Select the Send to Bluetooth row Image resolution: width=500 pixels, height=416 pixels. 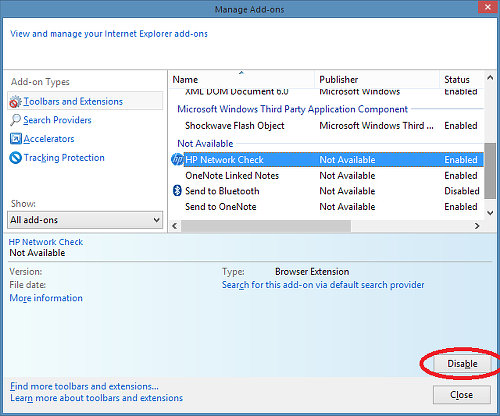pyautogui.click(x=327, y=191)
